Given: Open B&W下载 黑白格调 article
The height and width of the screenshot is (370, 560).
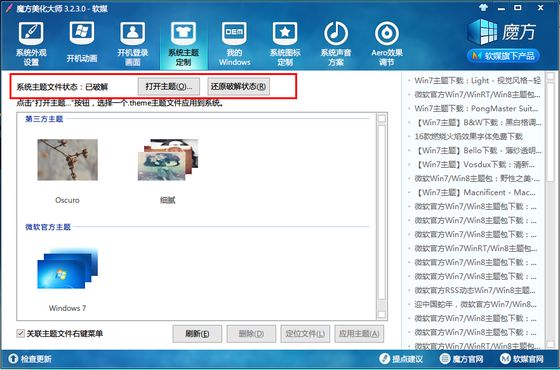Looking at the screenshot, I should pyautogui.click(x=478, y=122).
